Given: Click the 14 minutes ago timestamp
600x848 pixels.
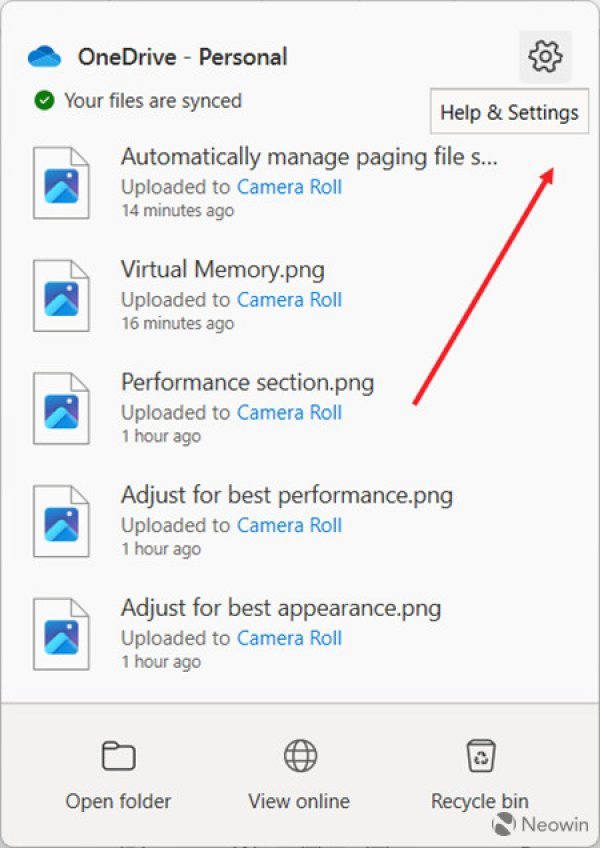Looking at the screenshot, I should (x=177, y=210).
